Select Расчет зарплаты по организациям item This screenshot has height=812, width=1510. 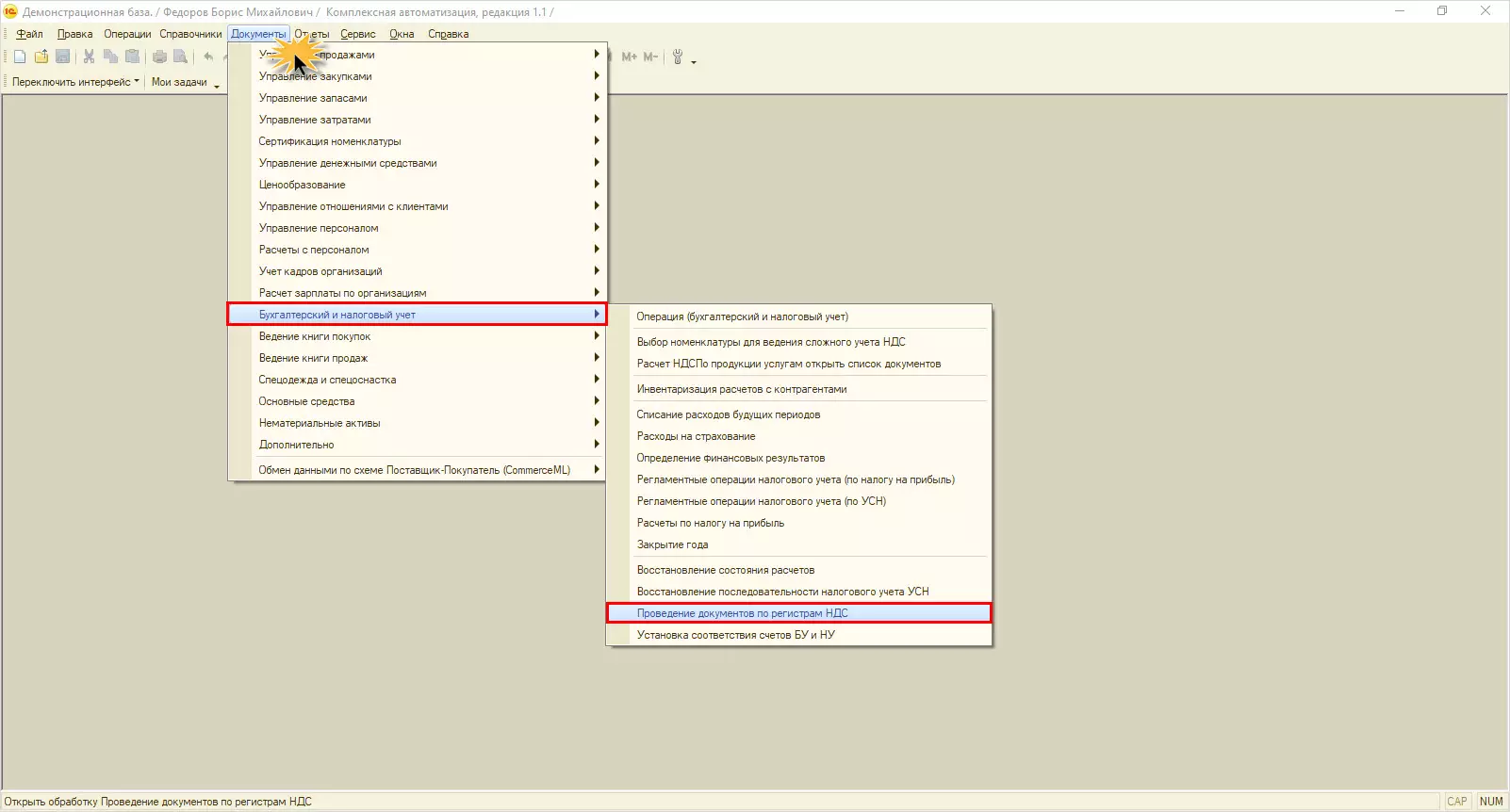point(418,293)
